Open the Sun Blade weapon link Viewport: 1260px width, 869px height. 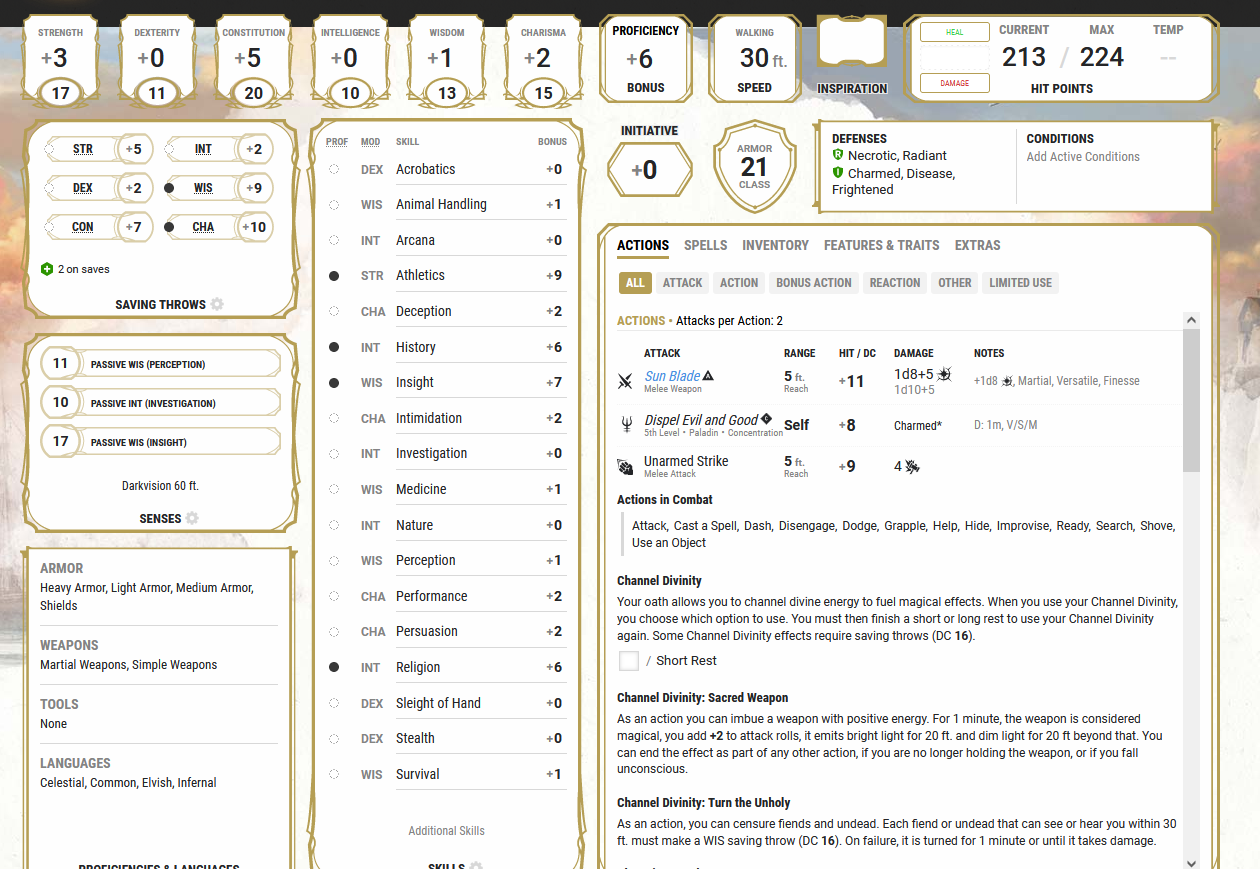672,376
